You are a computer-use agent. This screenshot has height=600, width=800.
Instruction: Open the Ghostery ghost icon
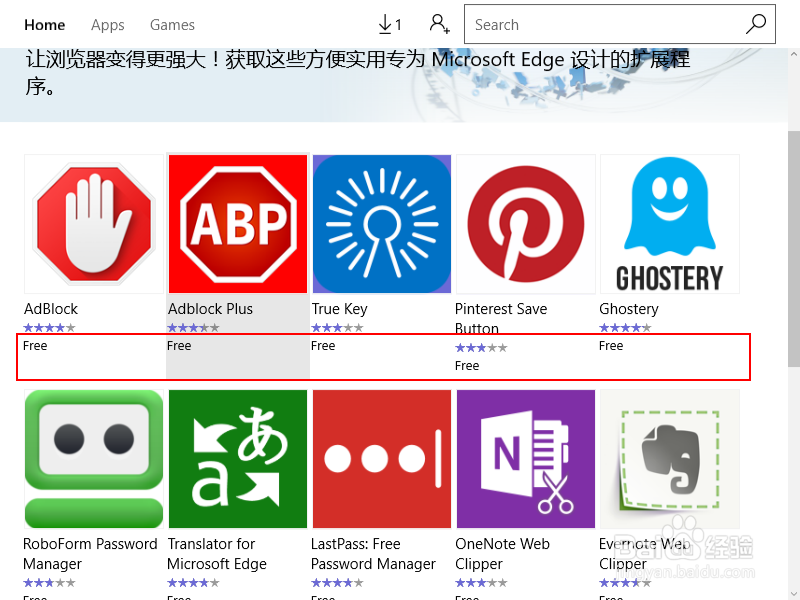pyautogui.click(x=669, y=224)
